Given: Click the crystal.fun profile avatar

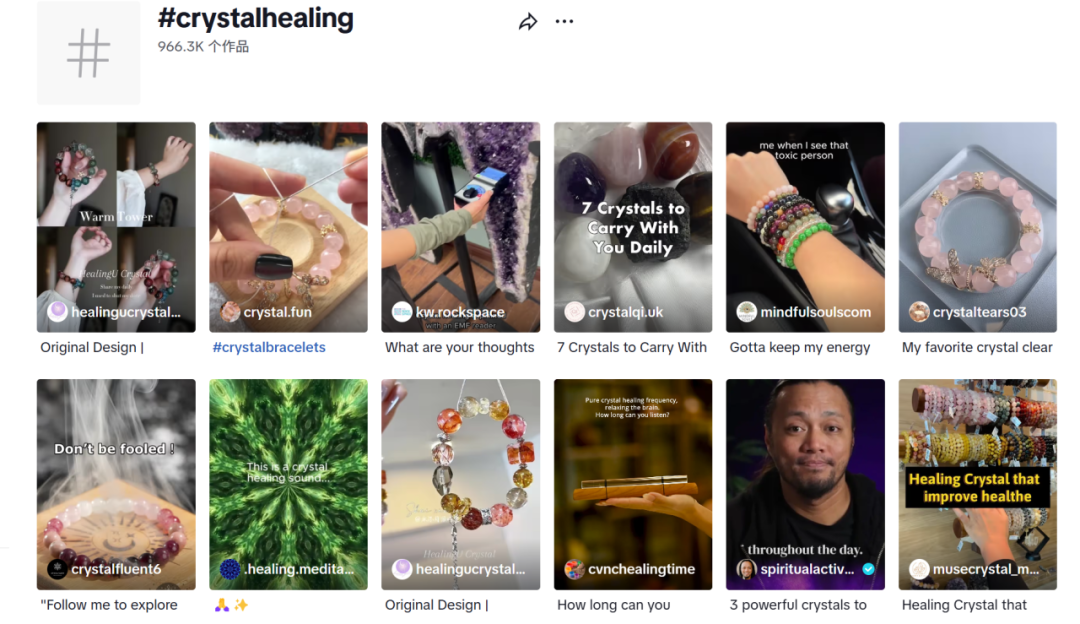Looking at the screenshot, I should pos(230,312).
